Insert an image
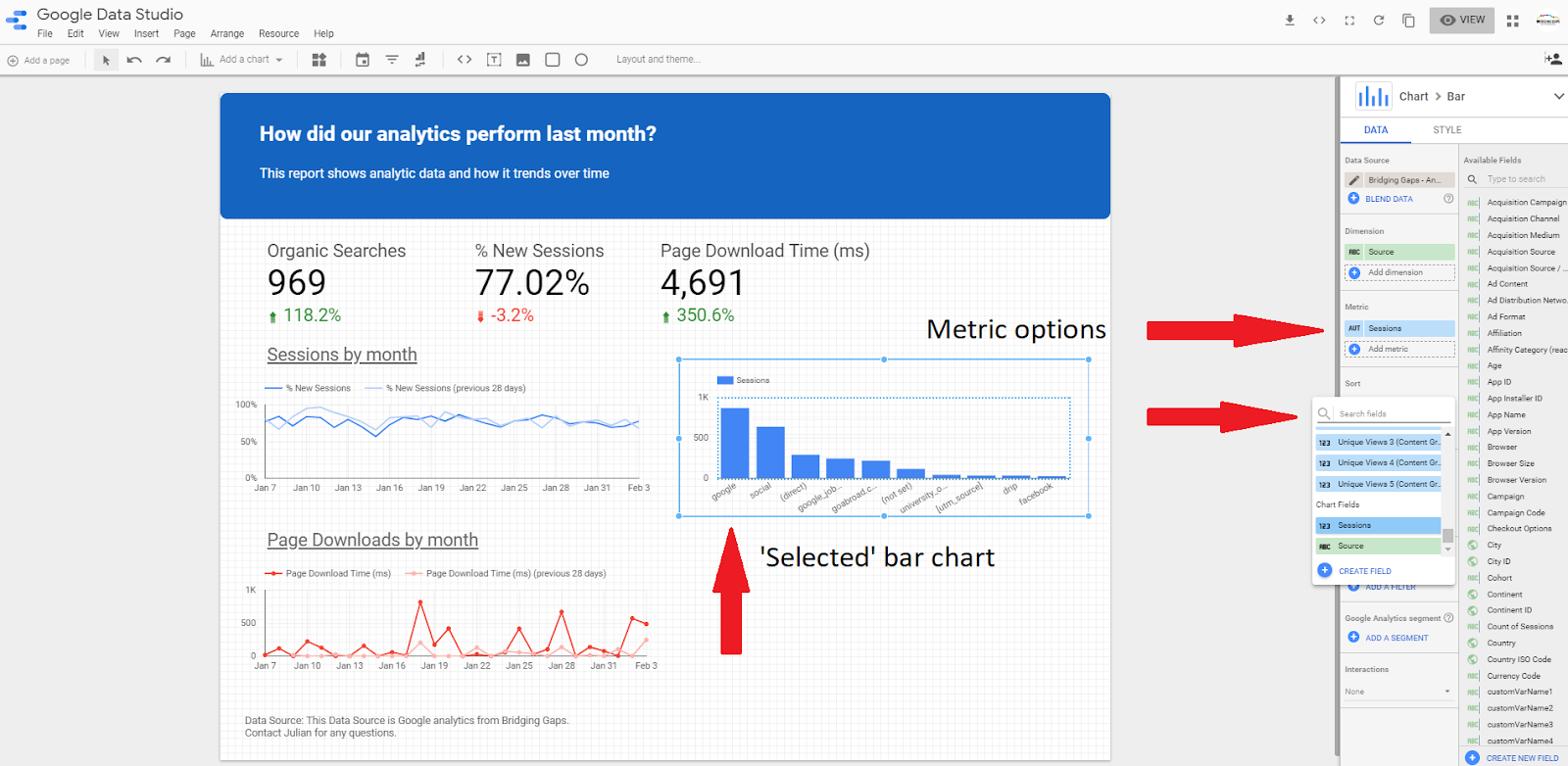This screenshot has height=766, width=1568. click(x=523, y=60)
